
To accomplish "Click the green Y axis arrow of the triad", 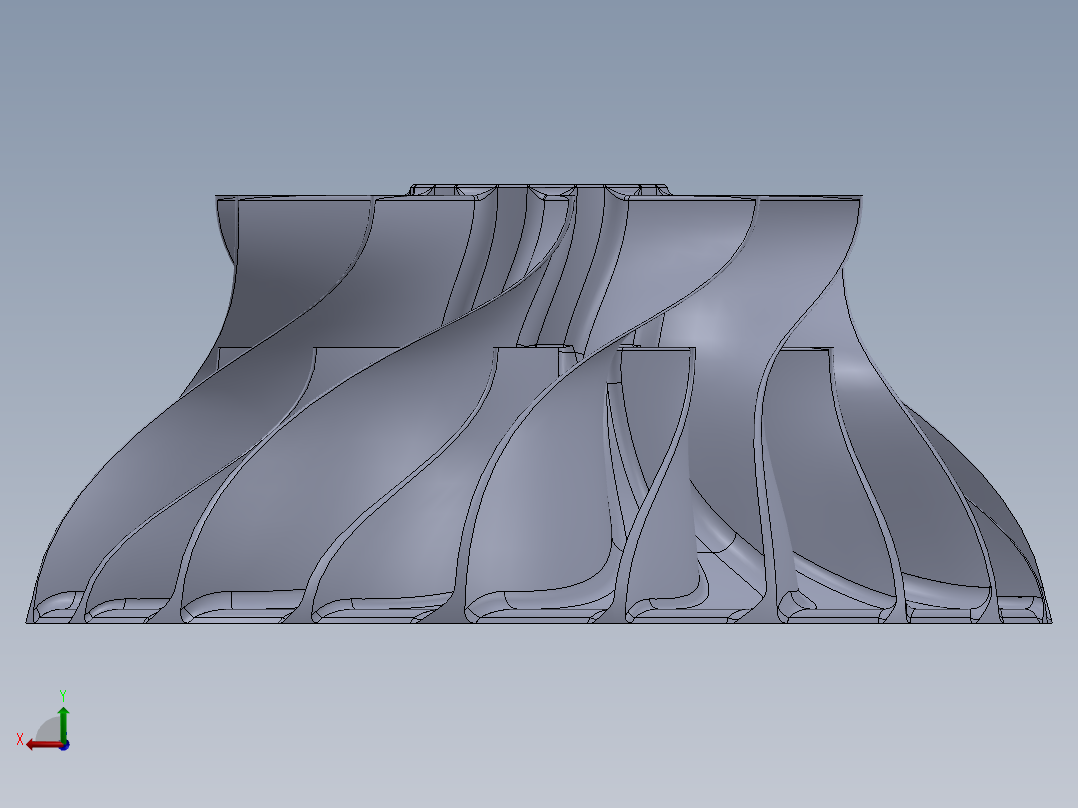I will point(63,723).
